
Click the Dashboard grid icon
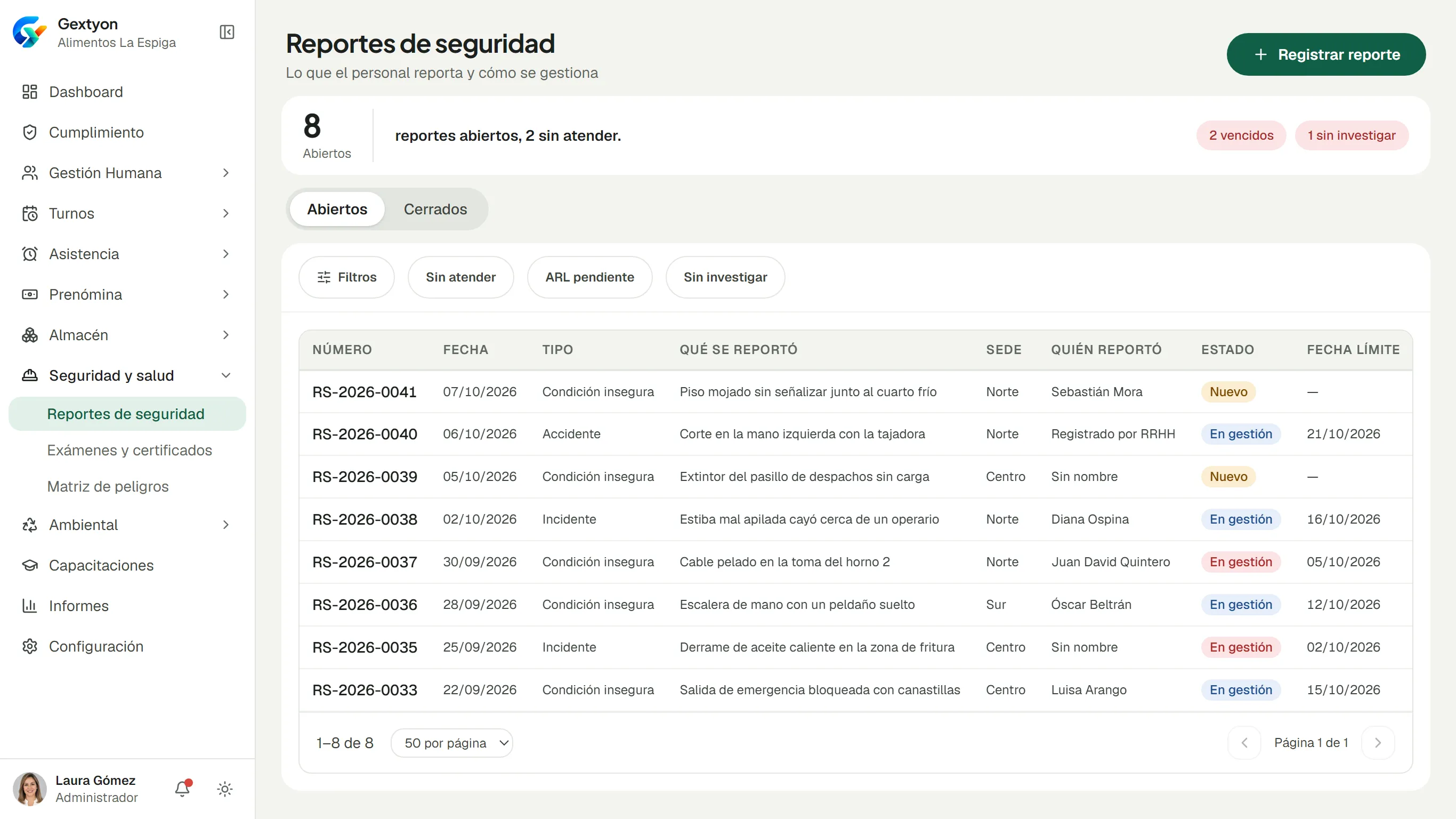coord(29,92)
